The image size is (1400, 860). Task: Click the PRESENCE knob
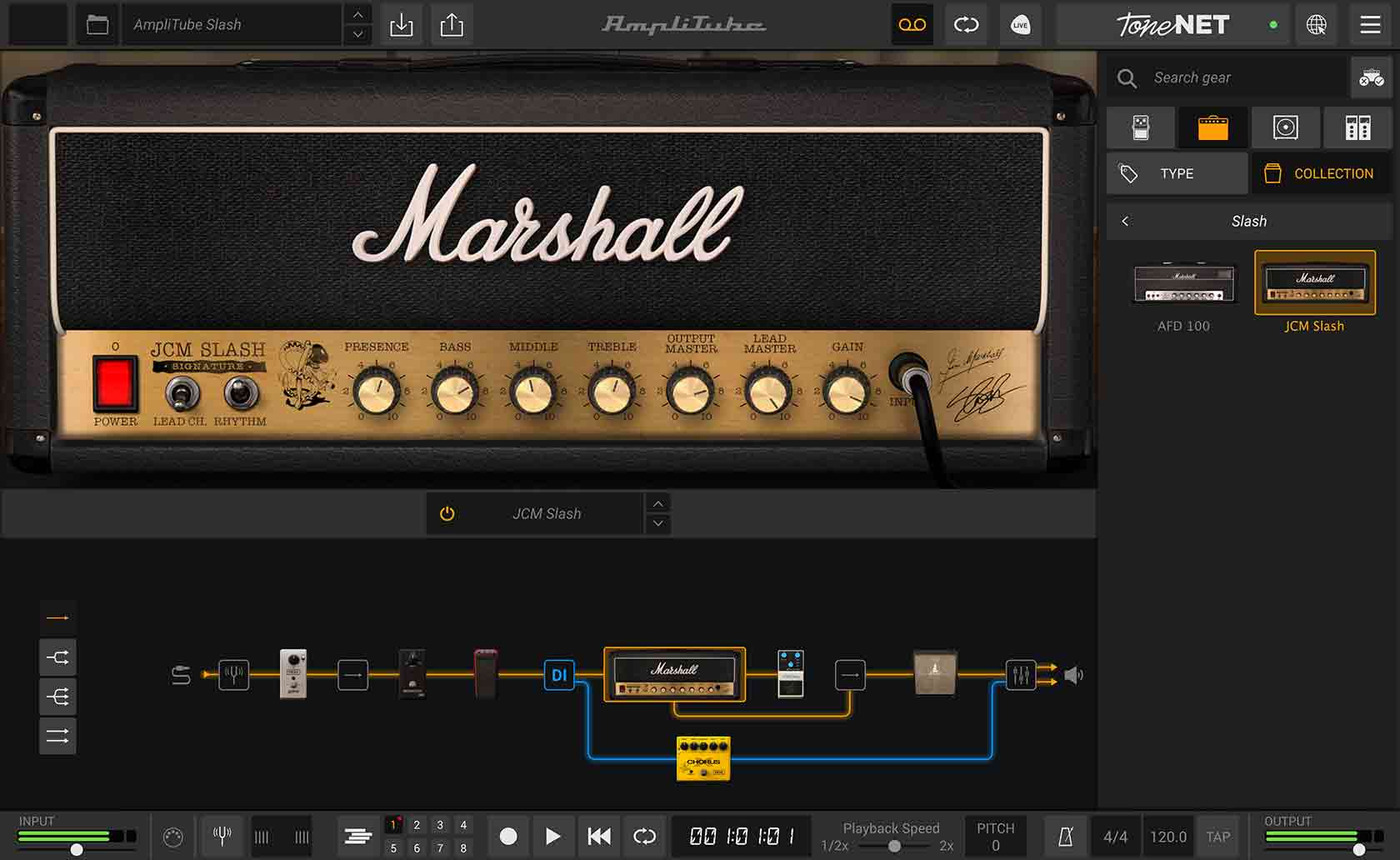[377, 392]
